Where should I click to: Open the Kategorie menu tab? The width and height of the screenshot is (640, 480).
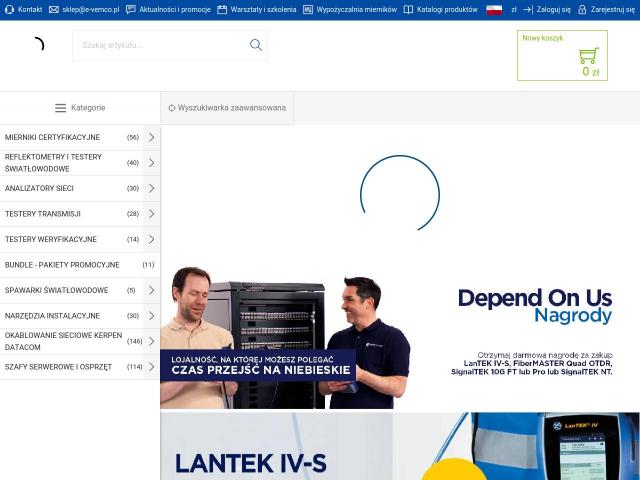[80, 108]
